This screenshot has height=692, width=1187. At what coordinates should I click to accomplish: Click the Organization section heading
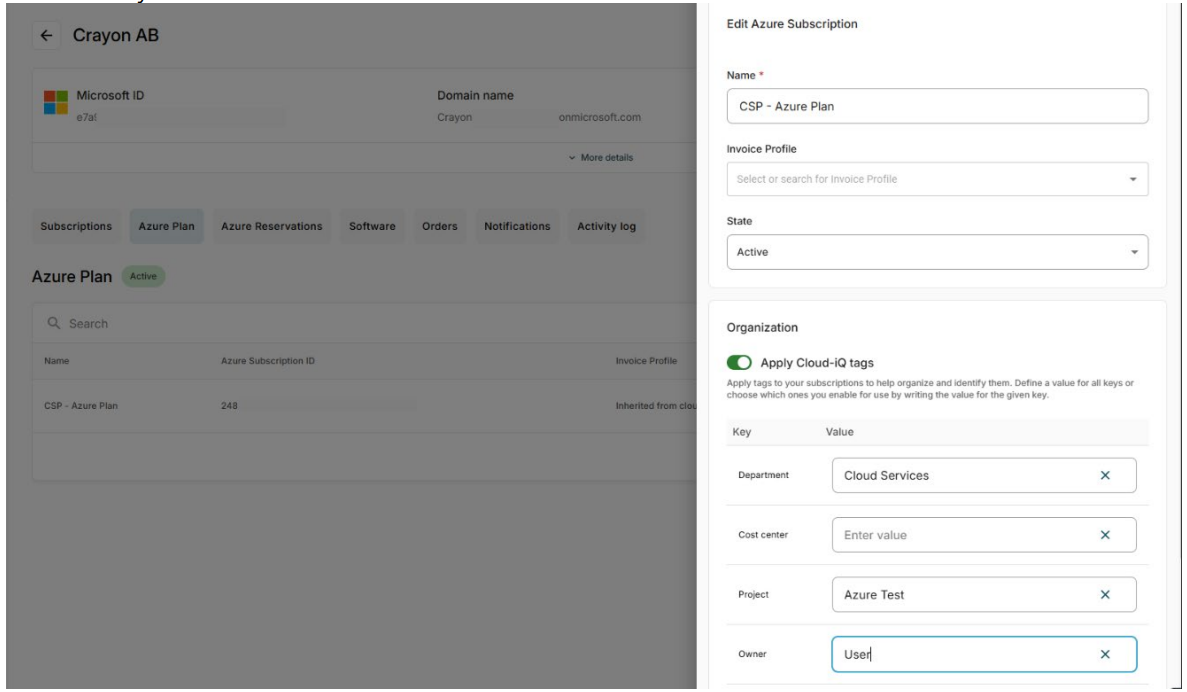[x=762, y=328]
